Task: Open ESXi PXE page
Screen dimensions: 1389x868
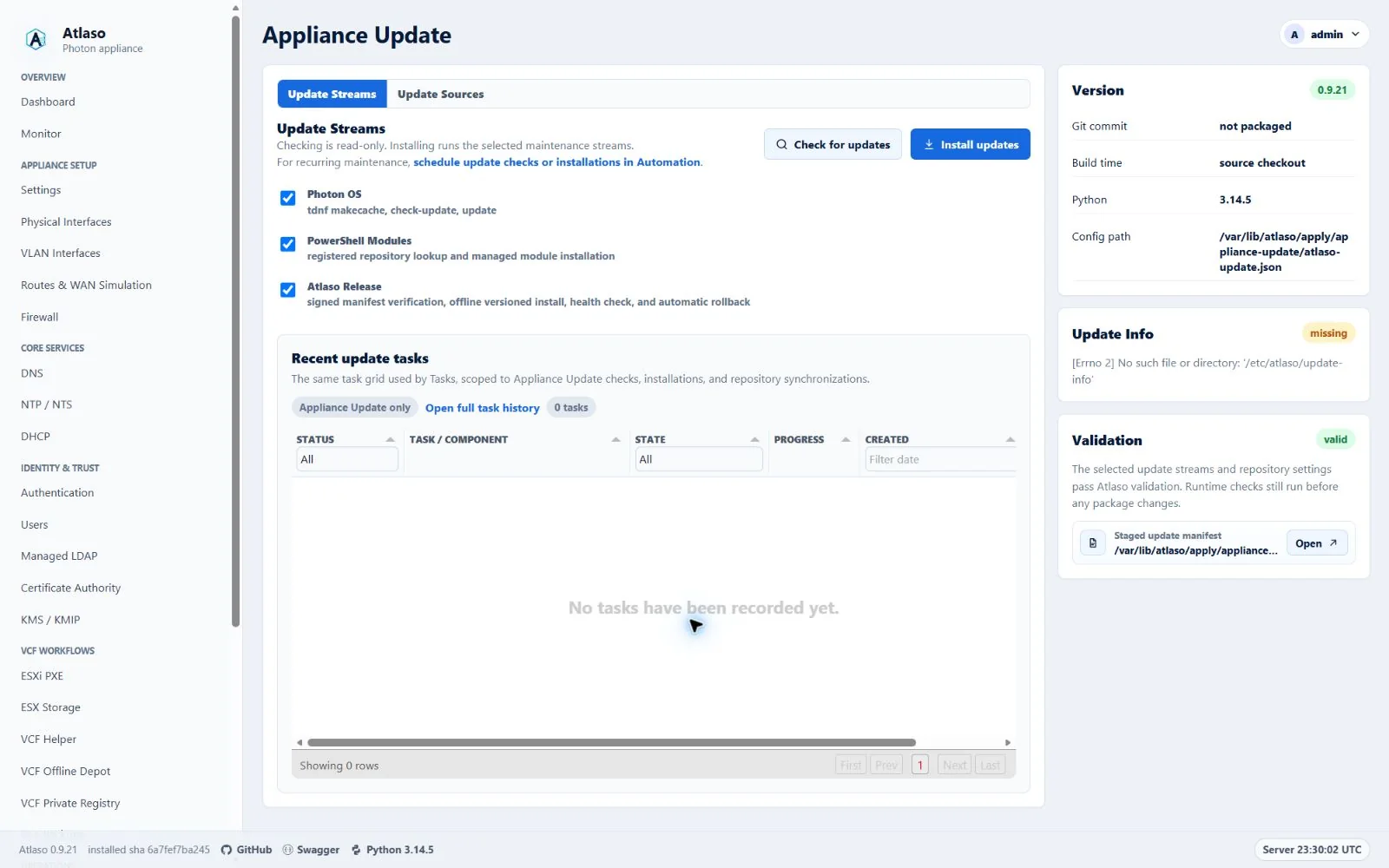Action: coord(42,676)
